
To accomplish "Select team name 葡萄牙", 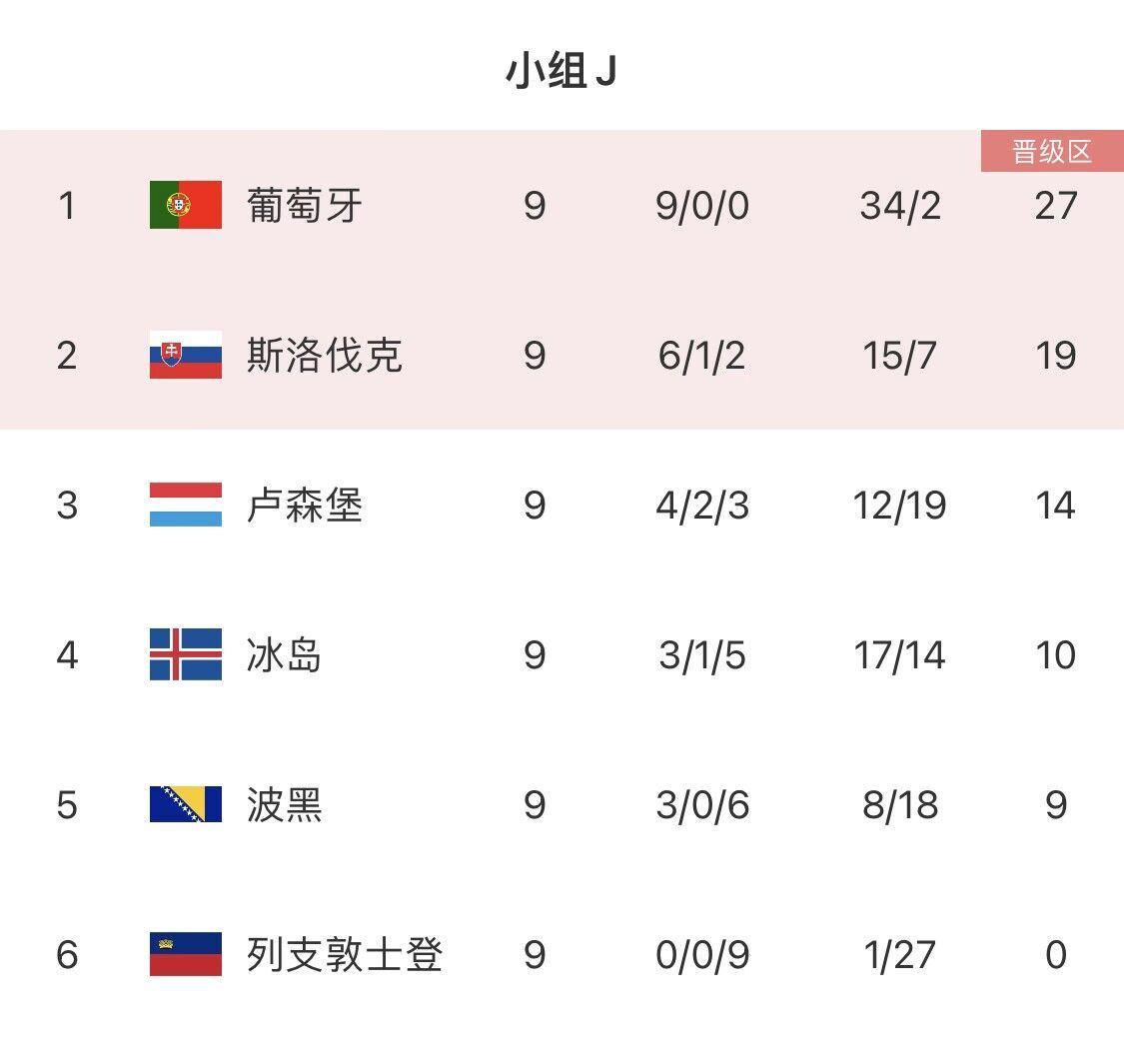I will (x=304, y=206).
